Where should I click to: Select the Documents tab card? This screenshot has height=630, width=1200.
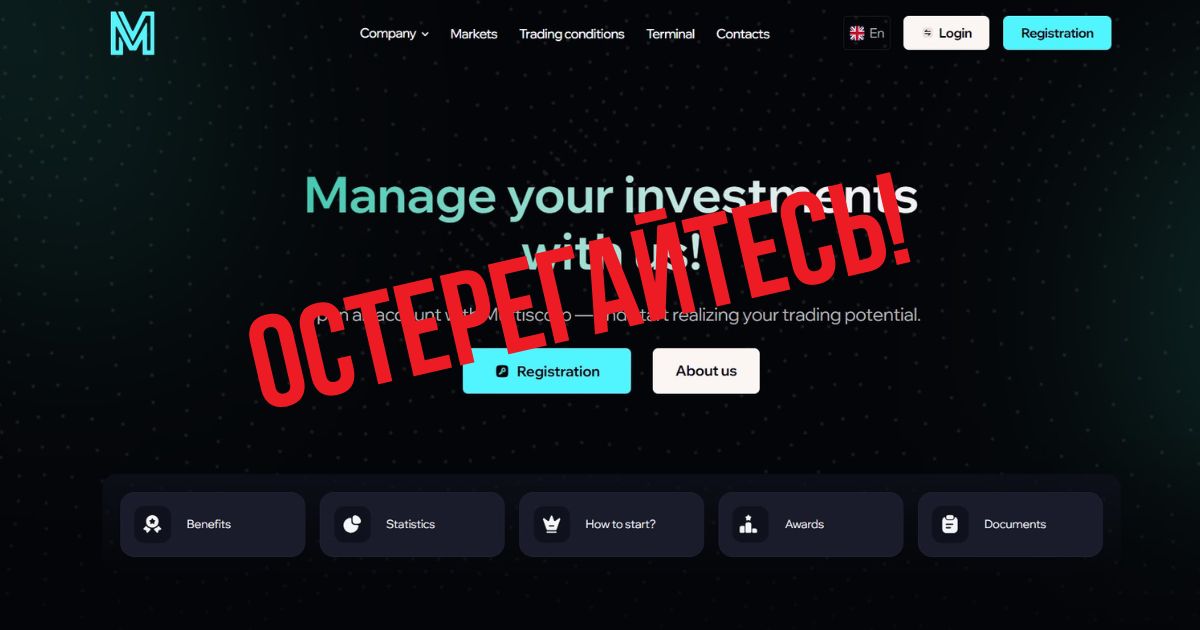(1010, 524)
